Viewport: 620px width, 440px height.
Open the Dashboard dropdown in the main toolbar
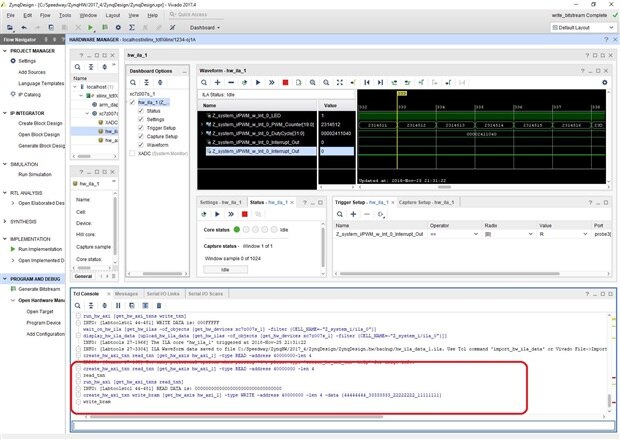(x=207, y=28)
